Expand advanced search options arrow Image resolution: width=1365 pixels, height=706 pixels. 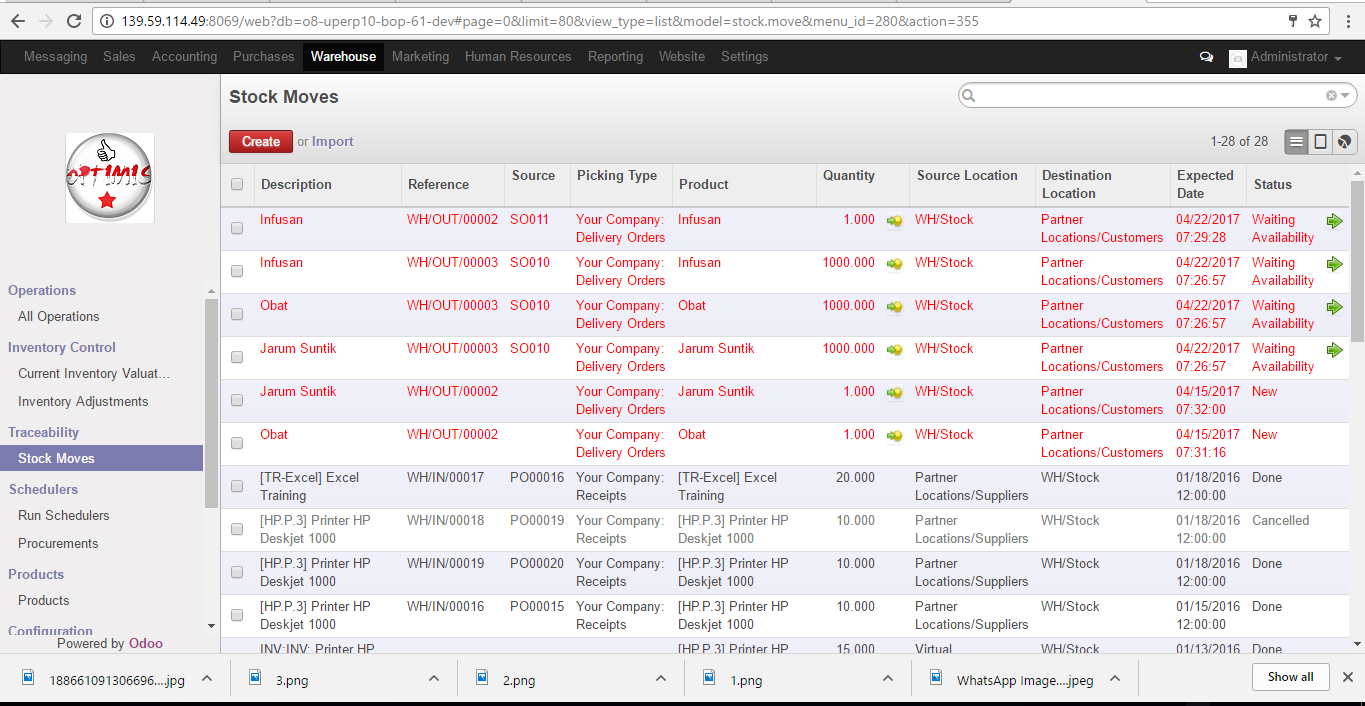click(1345, 96)
